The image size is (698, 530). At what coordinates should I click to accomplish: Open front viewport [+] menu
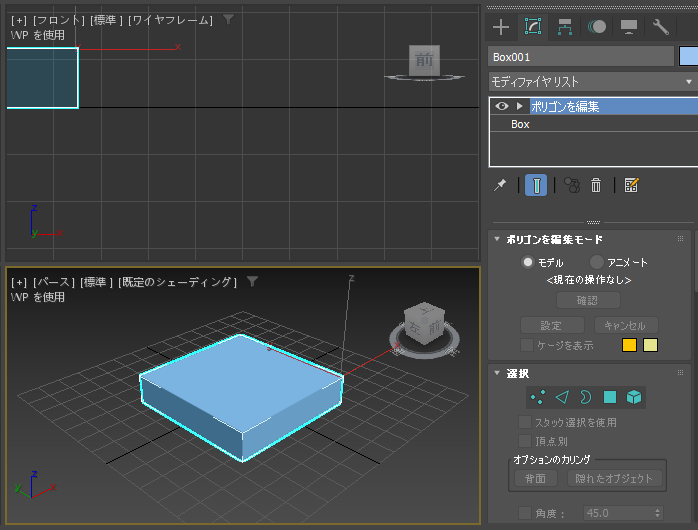(19, 20)
